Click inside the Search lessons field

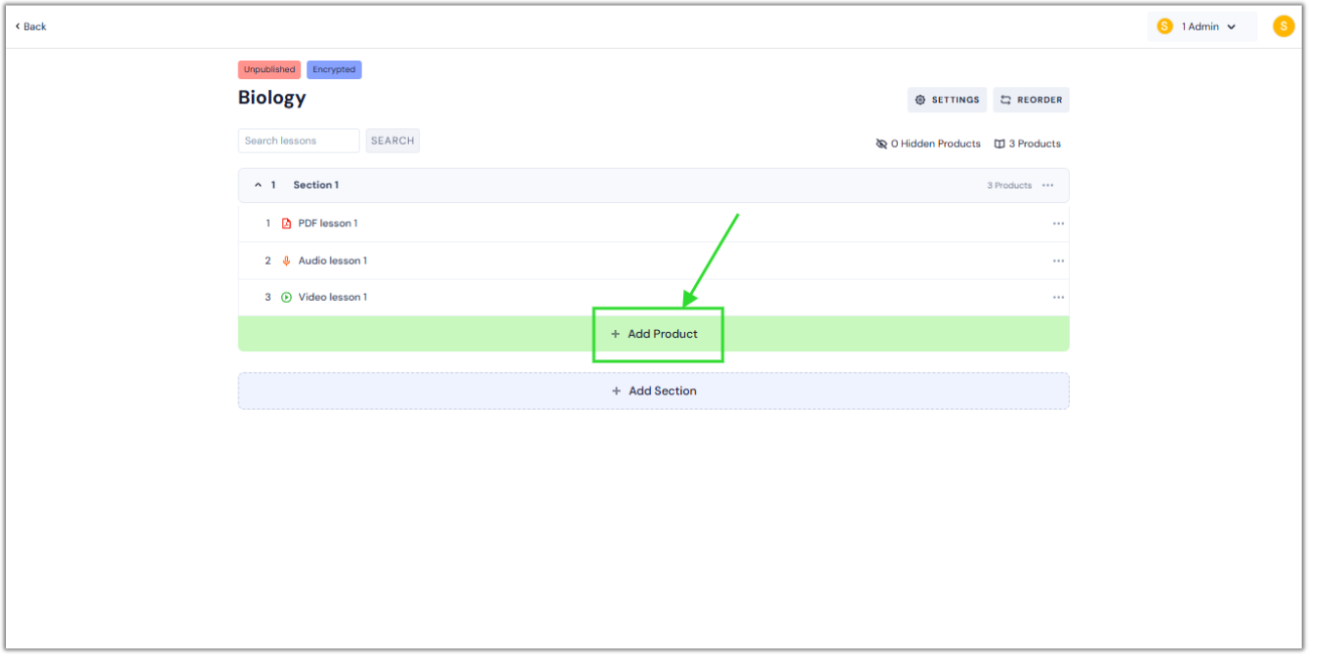297,140
